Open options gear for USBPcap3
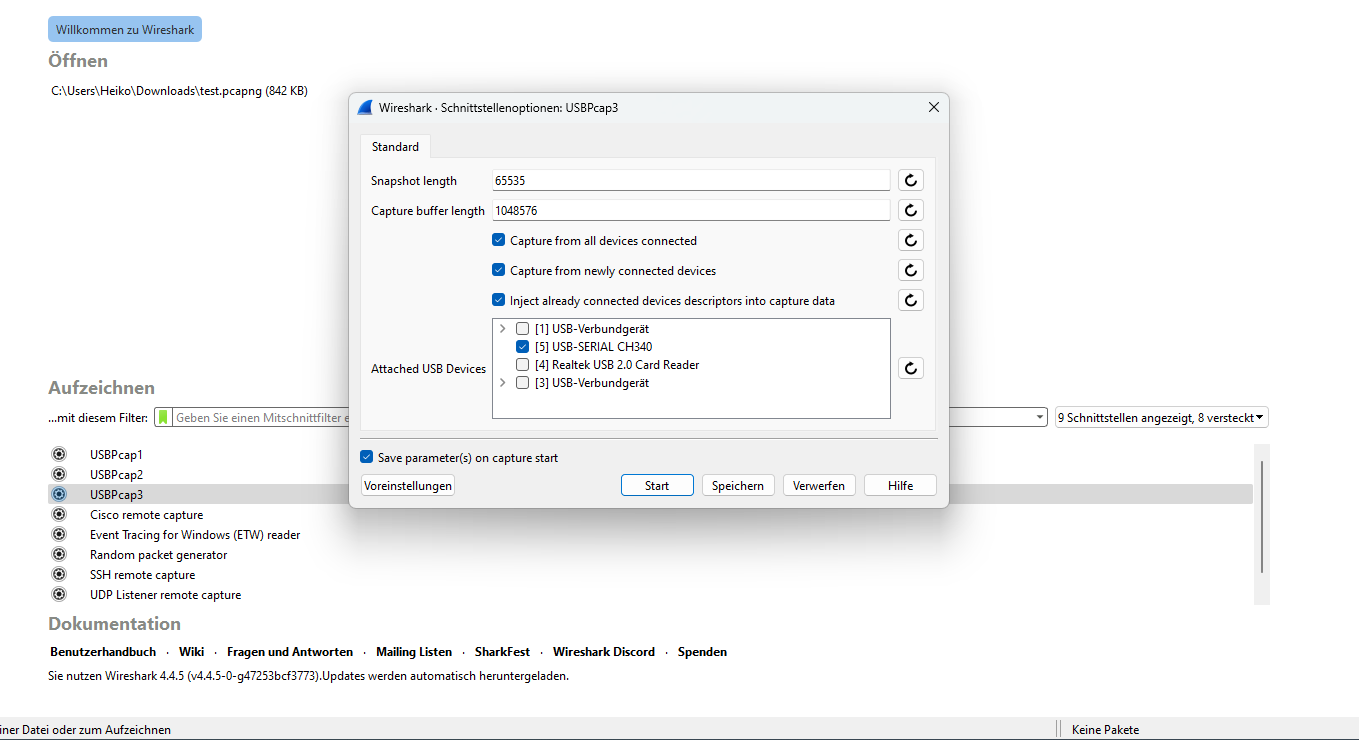1359x740 pixels. [x=59, y=494]
